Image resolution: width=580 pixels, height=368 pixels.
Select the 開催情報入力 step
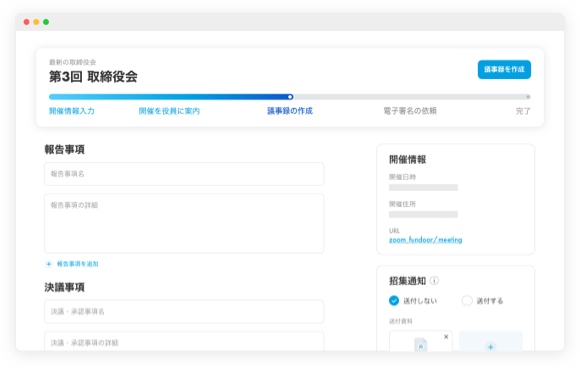coord(72,111)
